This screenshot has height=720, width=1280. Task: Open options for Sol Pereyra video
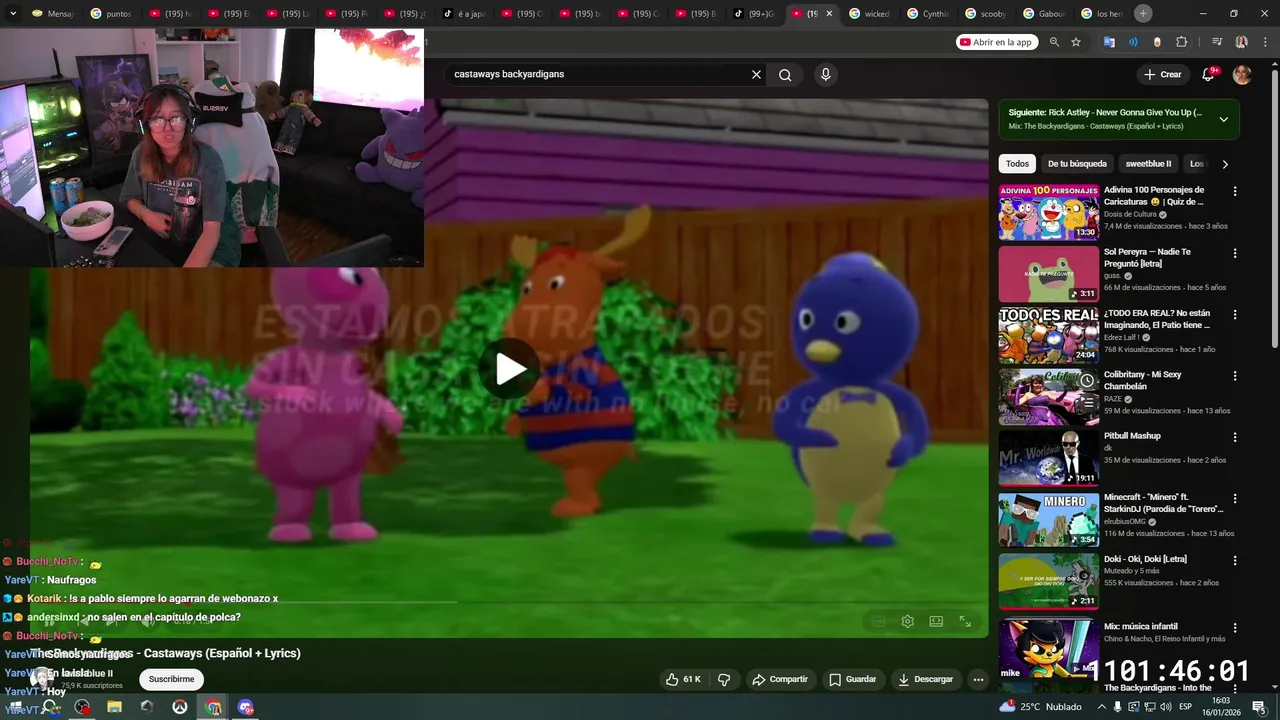(x=1235, y=253)
